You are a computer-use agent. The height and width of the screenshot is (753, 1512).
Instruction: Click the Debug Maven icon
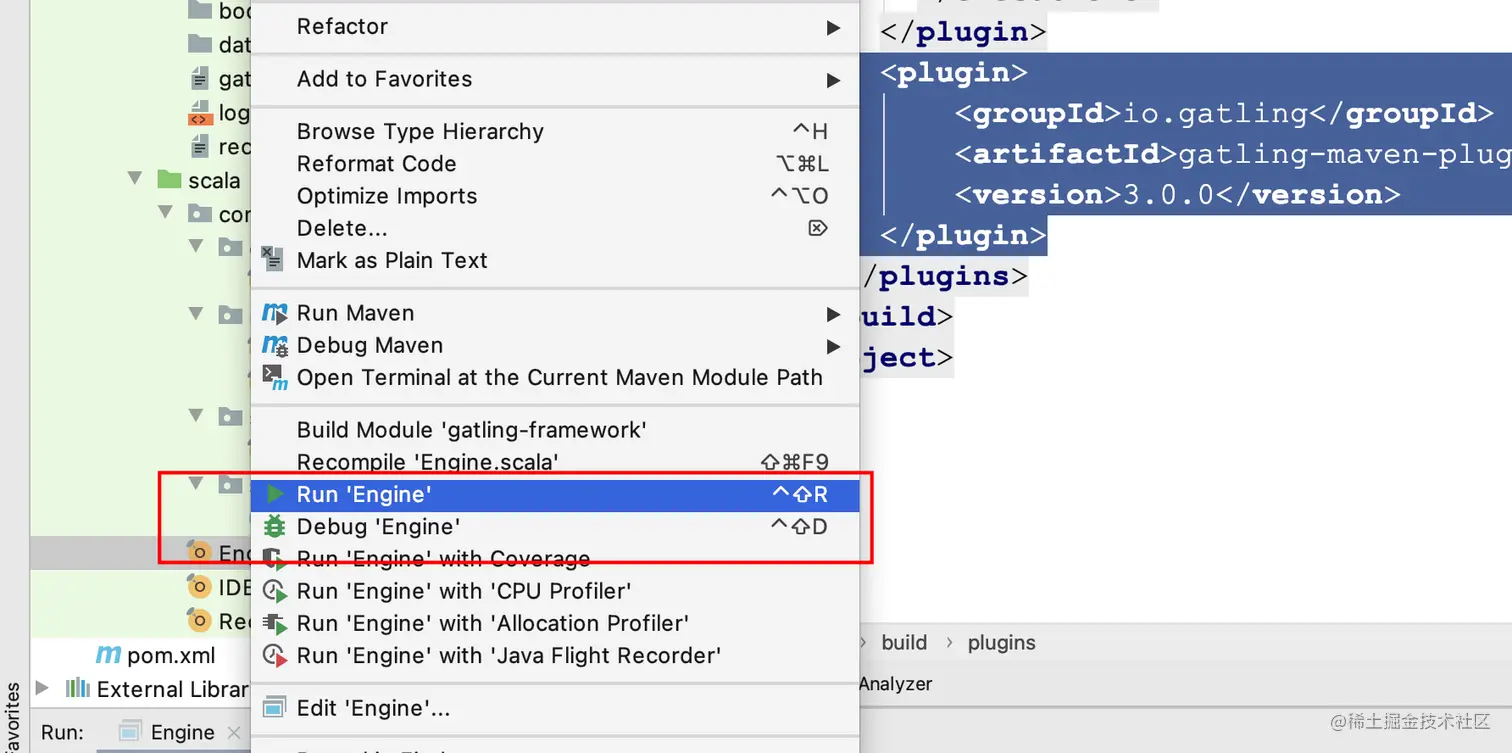274,346
